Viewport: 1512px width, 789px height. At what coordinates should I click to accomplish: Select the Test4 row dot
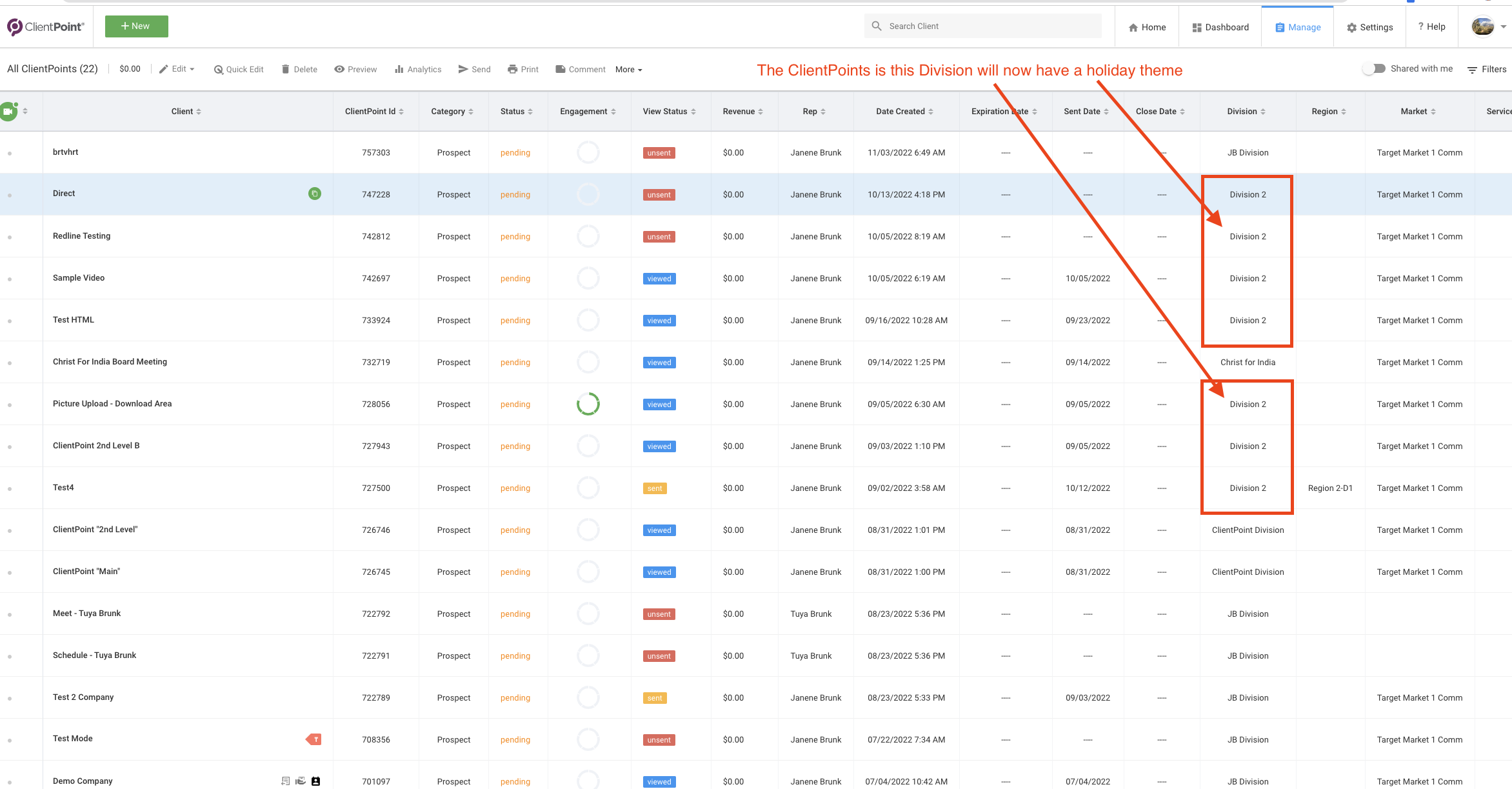(x=10, y=489)
